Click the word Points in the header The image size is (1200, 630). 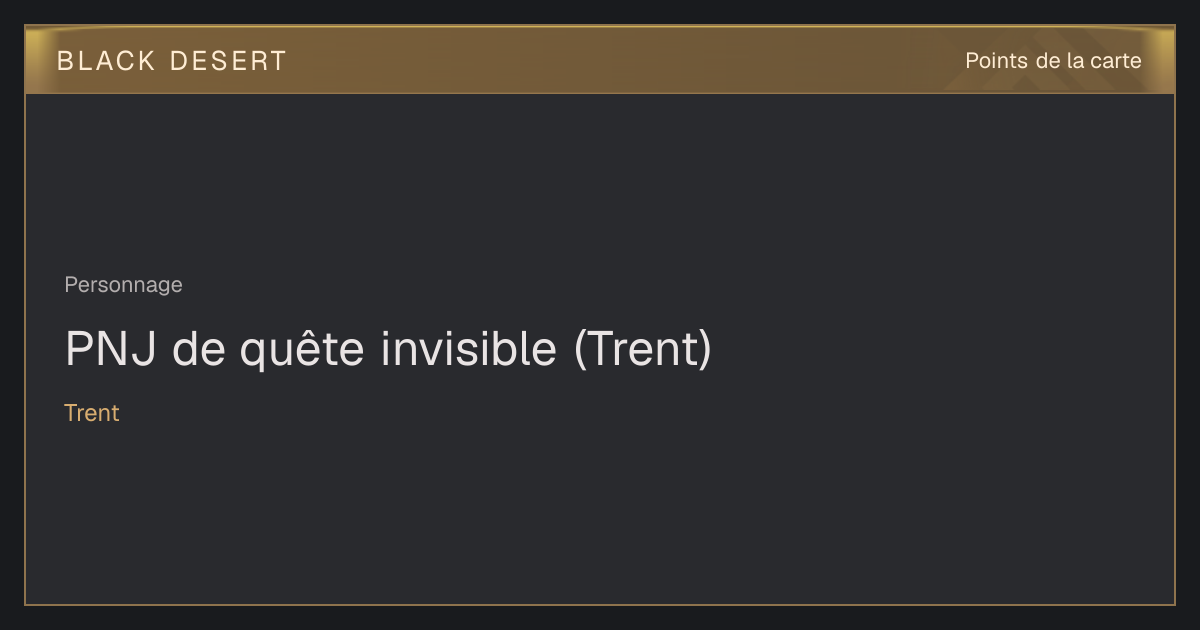click(996, 61)
